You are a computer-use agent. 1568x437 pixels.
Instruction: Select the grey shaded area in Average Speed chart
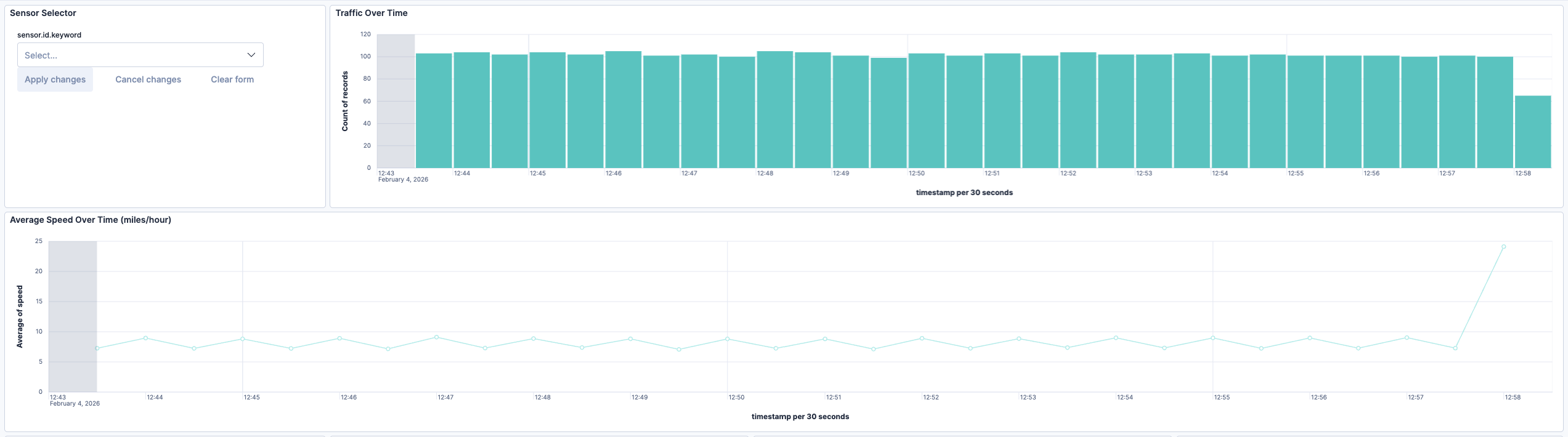[x=73, y=316]
